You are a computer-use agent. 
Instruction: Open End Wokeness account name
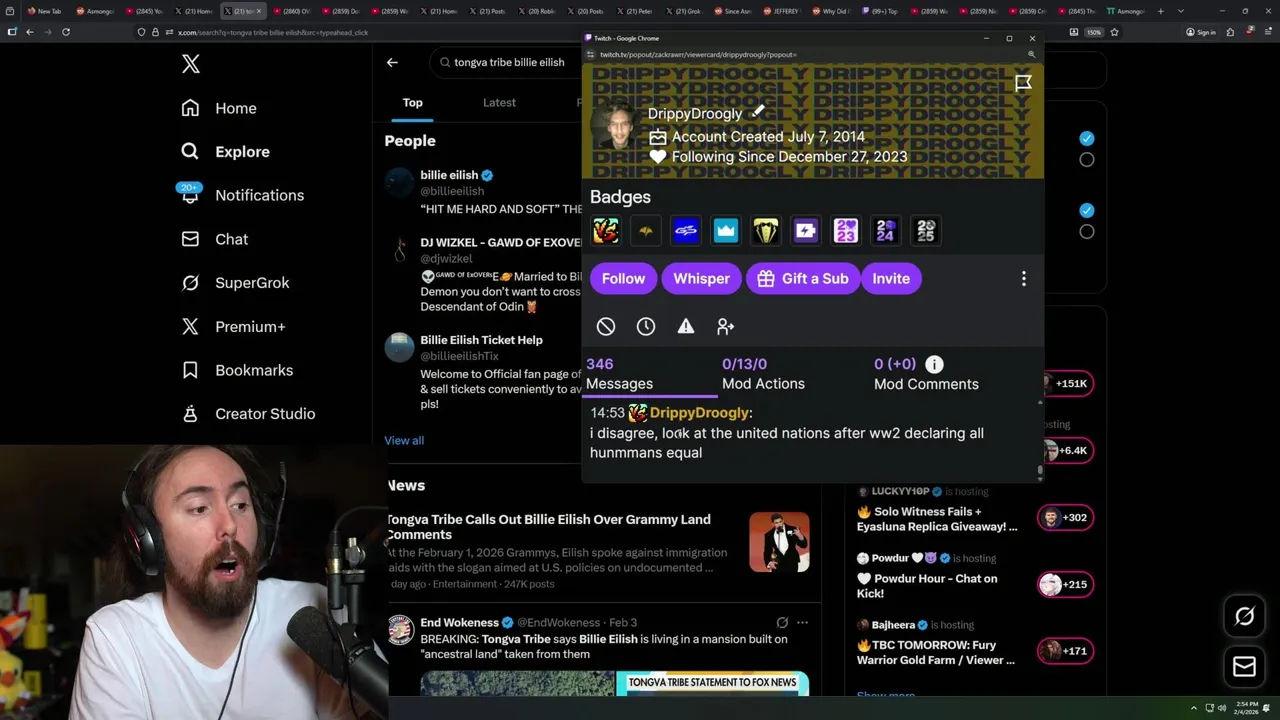tap(459, 622)
